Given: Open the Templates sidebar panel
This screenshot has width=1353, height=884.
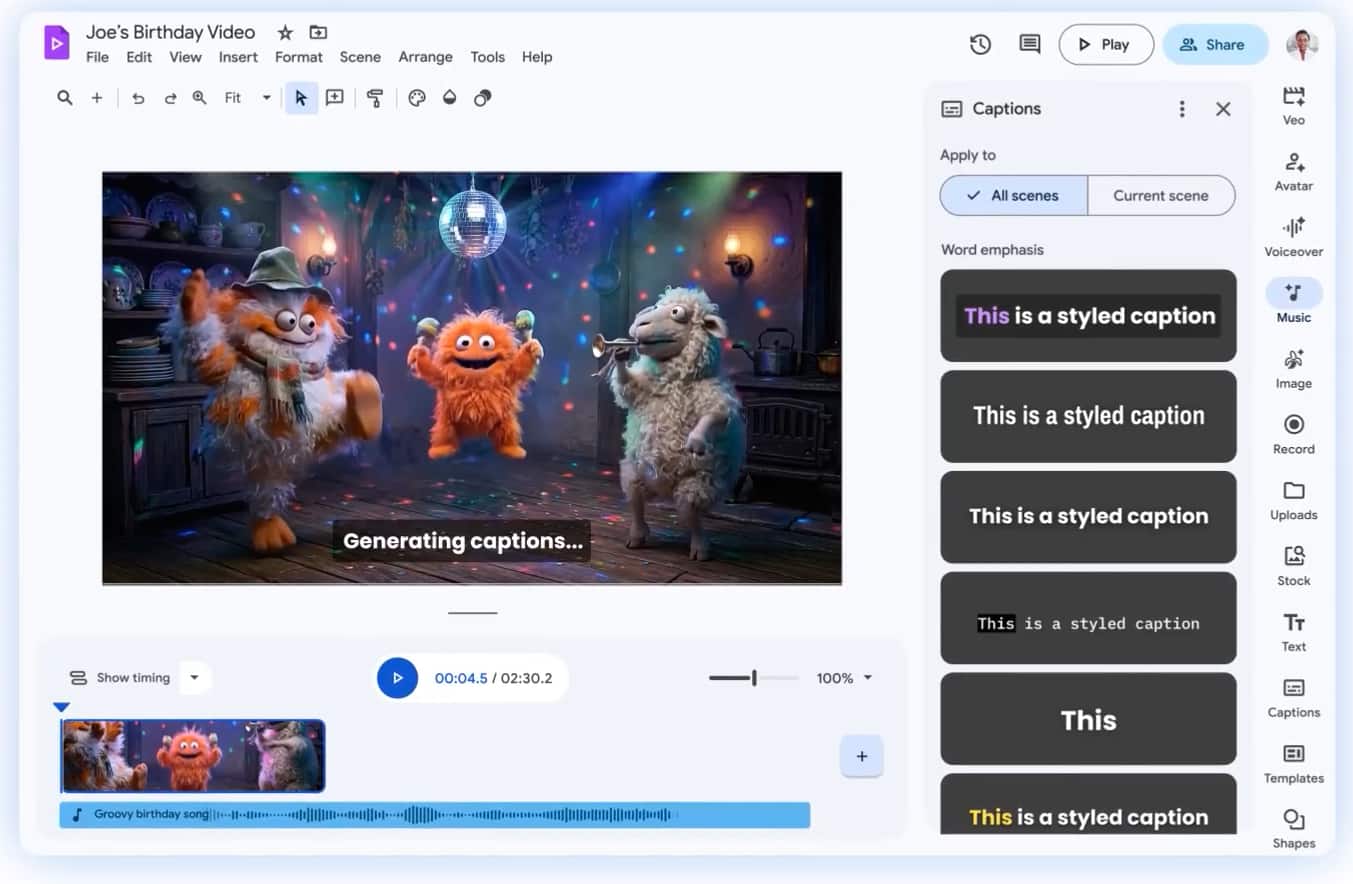Looking at the screenshot, I should click(1293, 762).
